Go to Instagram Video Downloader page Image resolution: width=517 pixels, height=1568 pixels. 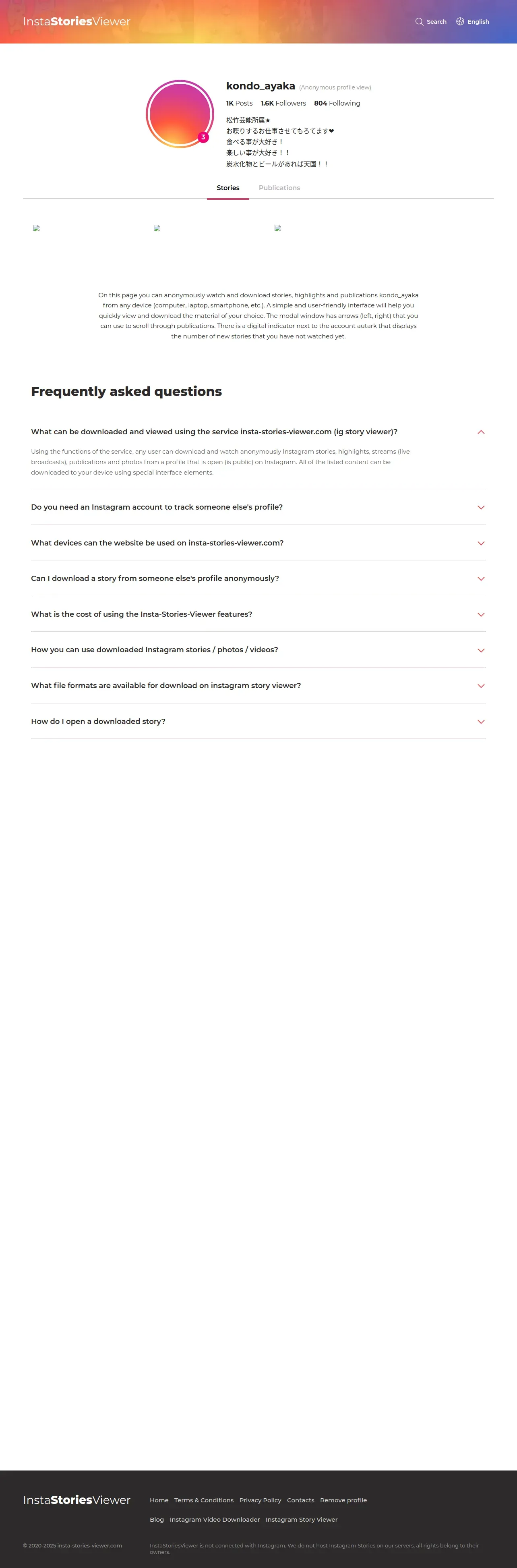point(215,1520)
